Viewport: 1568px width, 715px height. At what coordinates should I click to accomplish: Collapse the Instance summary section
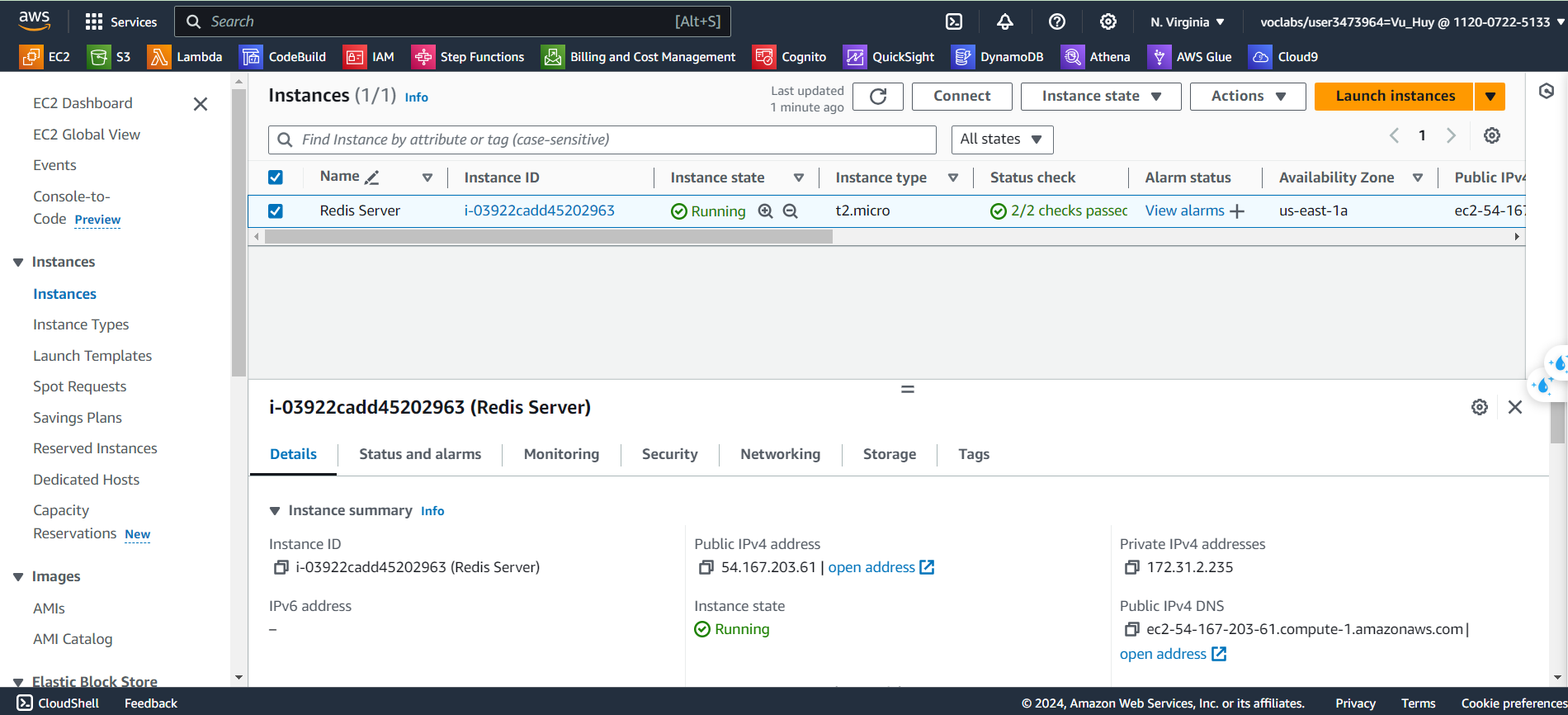click(x=275, y=511)
